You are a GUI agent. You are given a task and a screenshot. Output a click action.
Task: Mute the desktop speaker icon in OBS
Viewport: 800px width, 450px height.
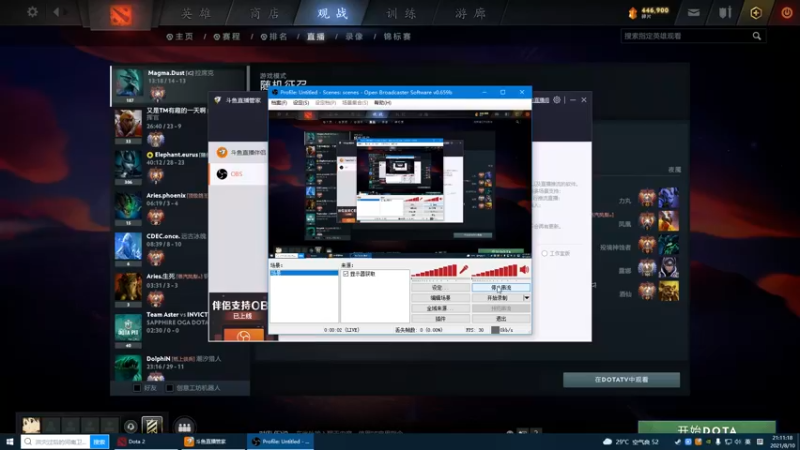tap(524, 270)
